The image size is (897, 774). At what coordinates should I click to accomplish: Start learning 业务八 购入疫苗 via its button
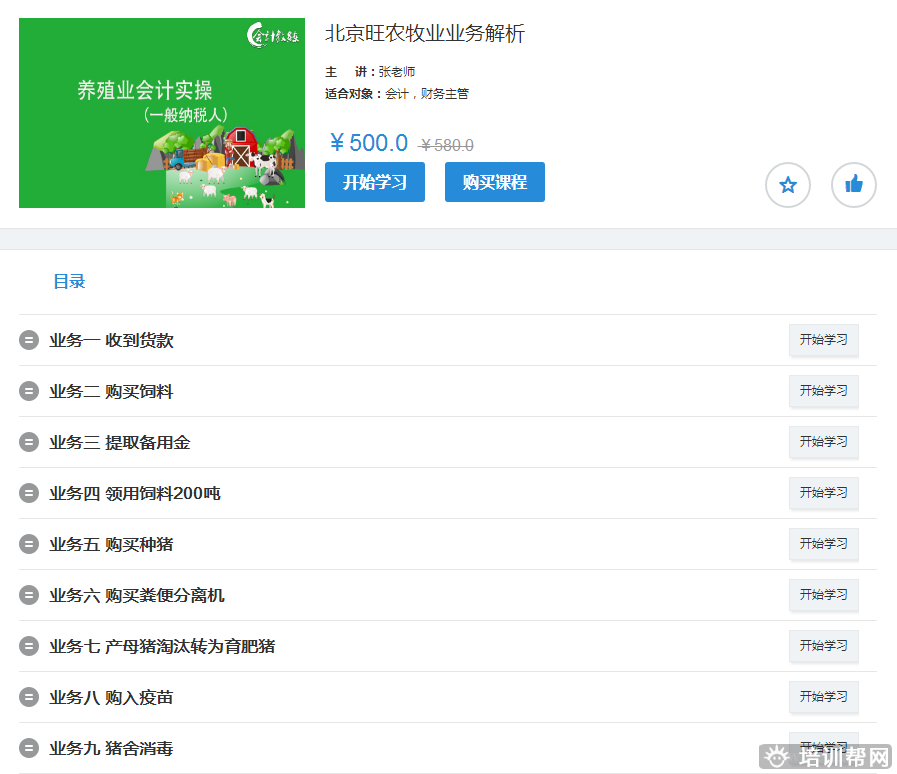824,697
